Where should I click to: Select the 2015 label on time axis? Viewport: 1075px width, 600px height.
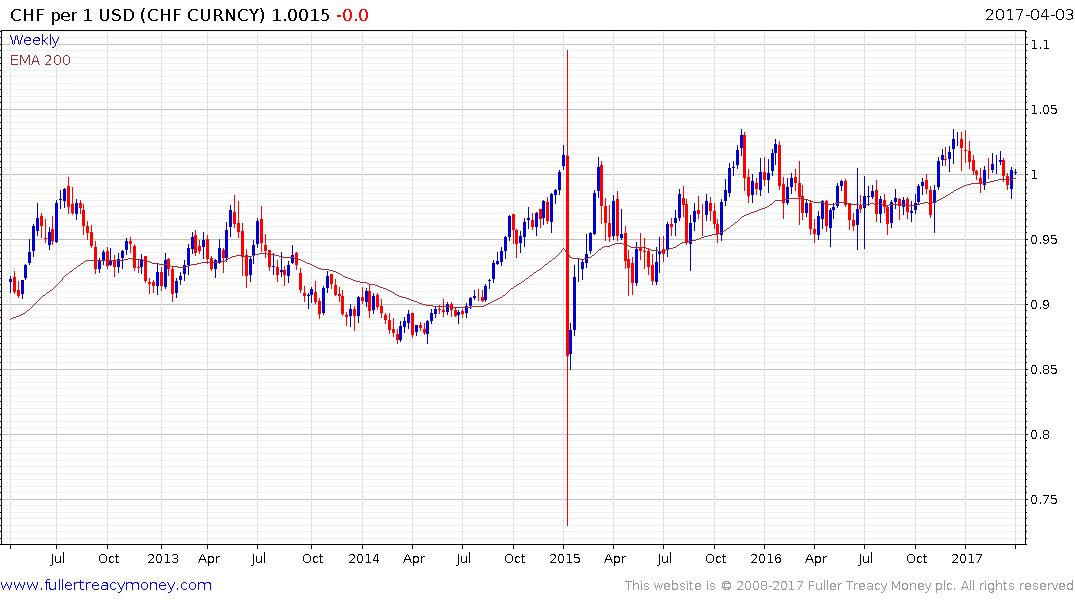[565, 558]
